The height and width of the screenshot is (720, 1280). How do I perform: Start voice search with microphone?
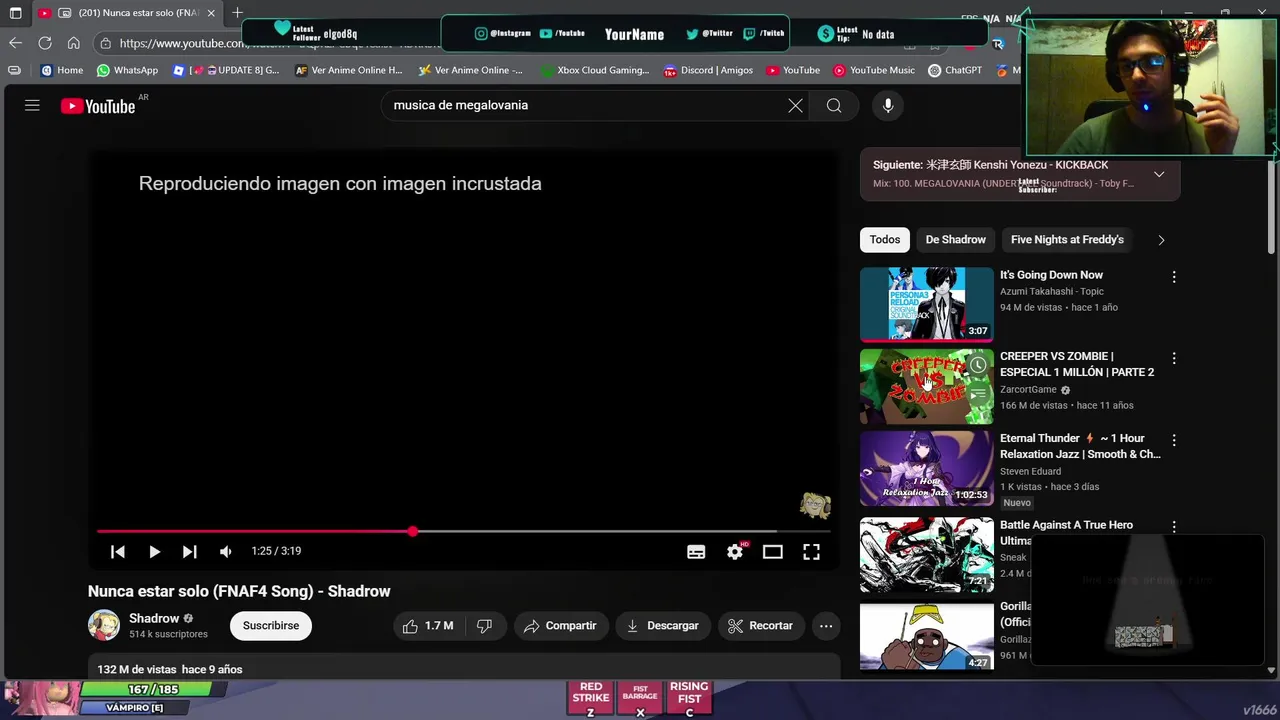887,105
